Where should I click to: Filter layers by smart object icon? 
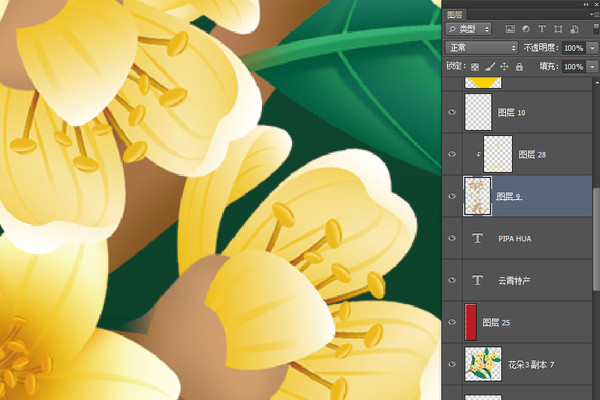click(574, 29)
